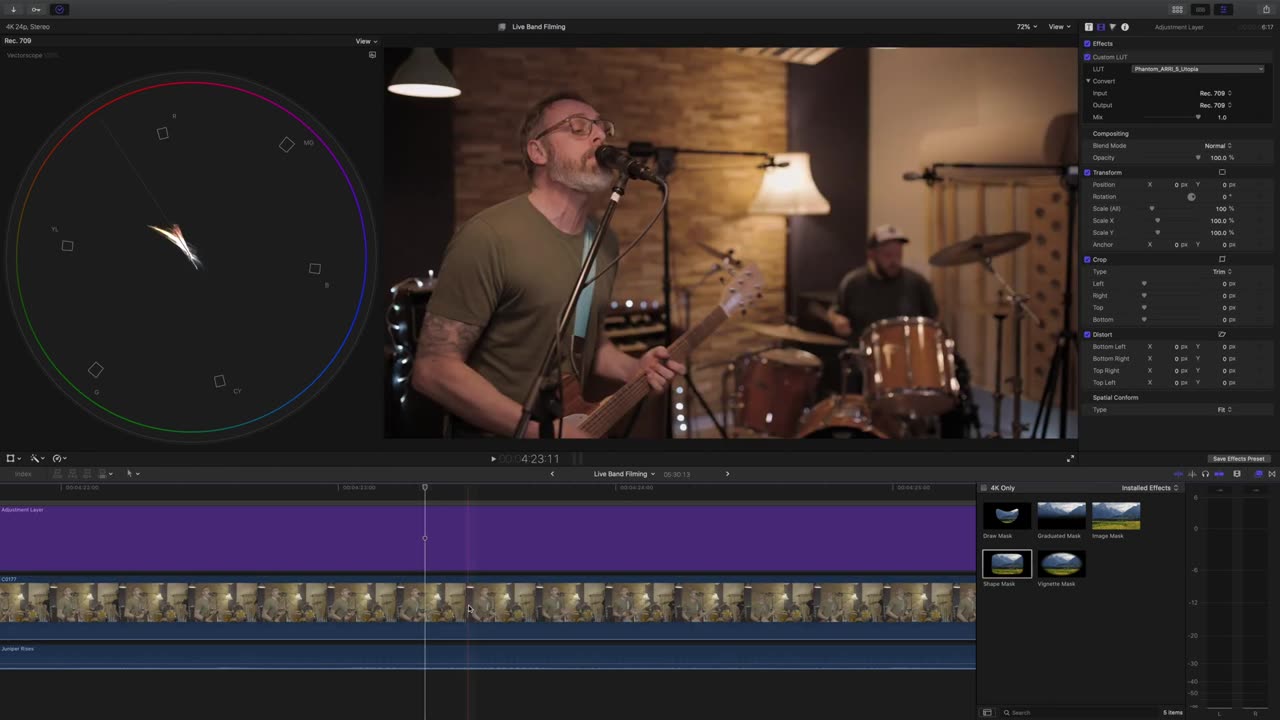Screen dimensions: 1280x720
Task: Click the Index button
Action: pos(23,474)
